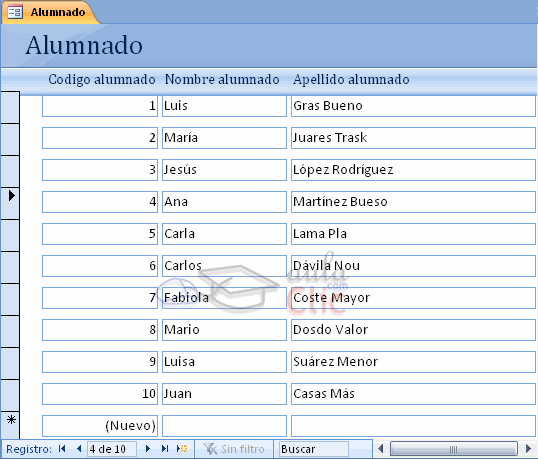Click the name field 'María'

[224, 138]
